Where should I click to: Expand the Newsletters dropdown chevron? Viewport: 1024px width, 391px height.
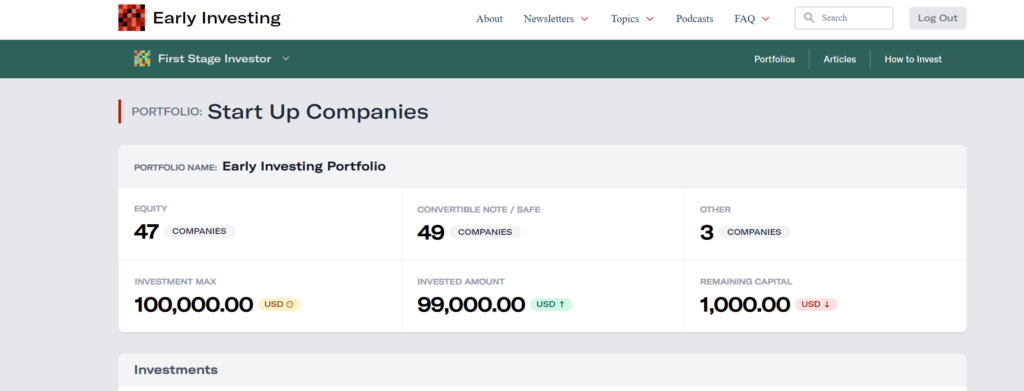coord(584,19)
